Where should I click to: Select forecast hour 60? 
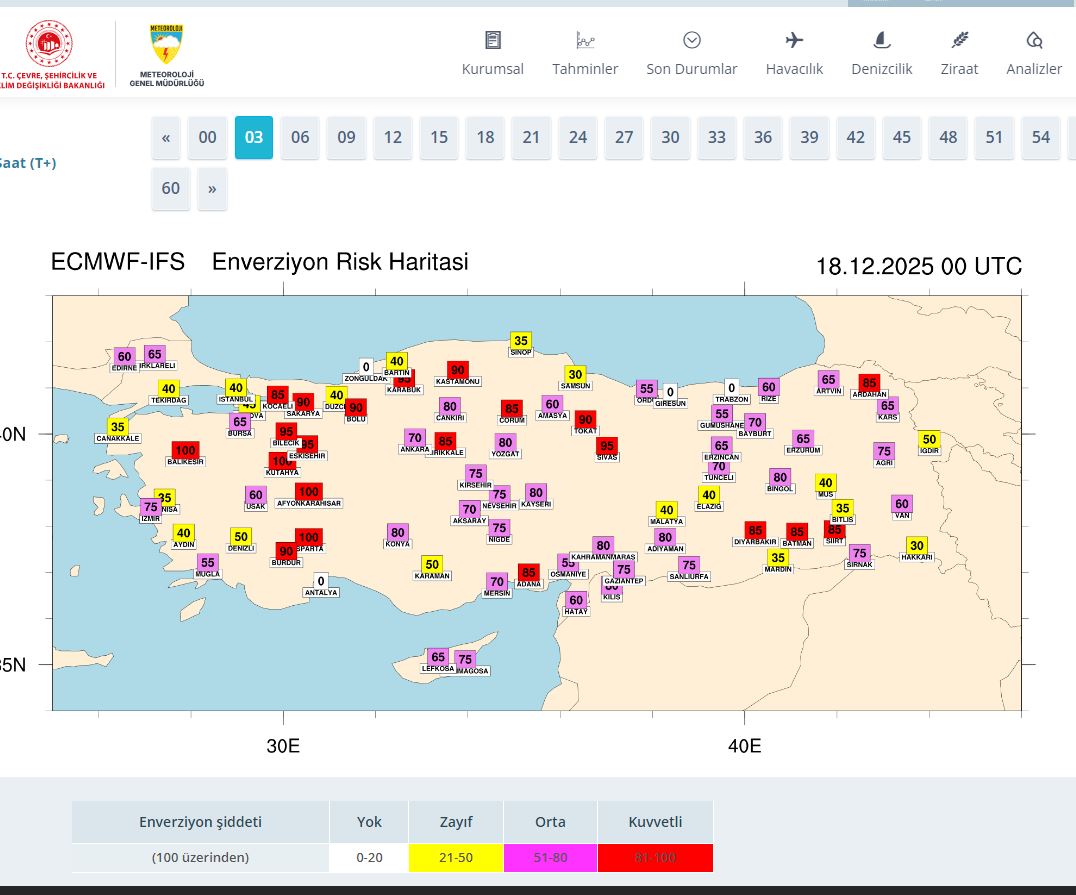tap(170, 188)
